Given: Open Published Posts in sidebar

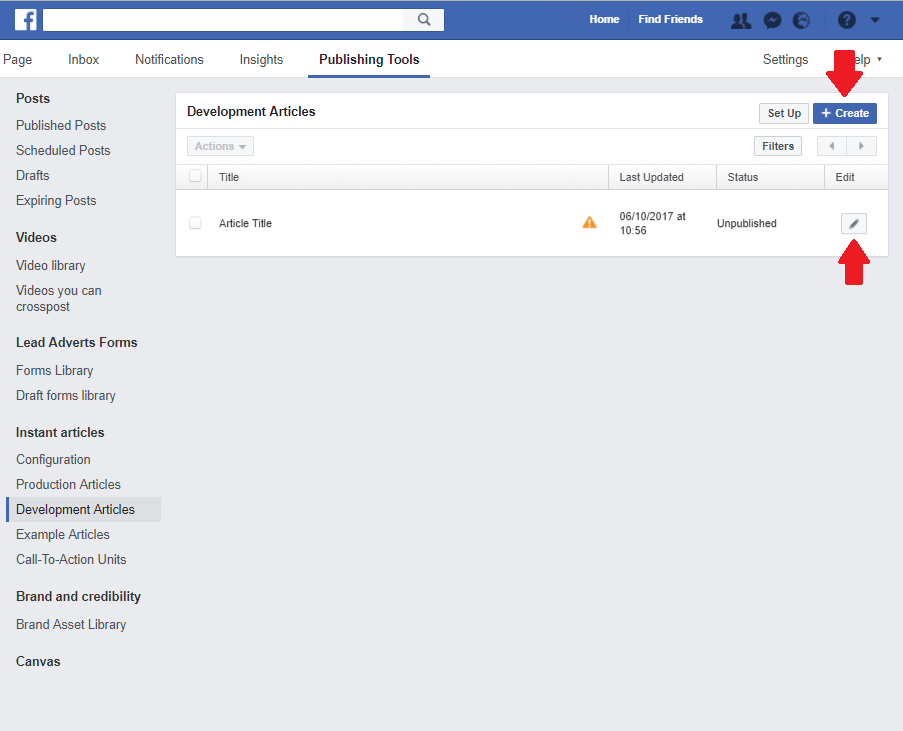Looking at the screenshot, I should [61, 126].
